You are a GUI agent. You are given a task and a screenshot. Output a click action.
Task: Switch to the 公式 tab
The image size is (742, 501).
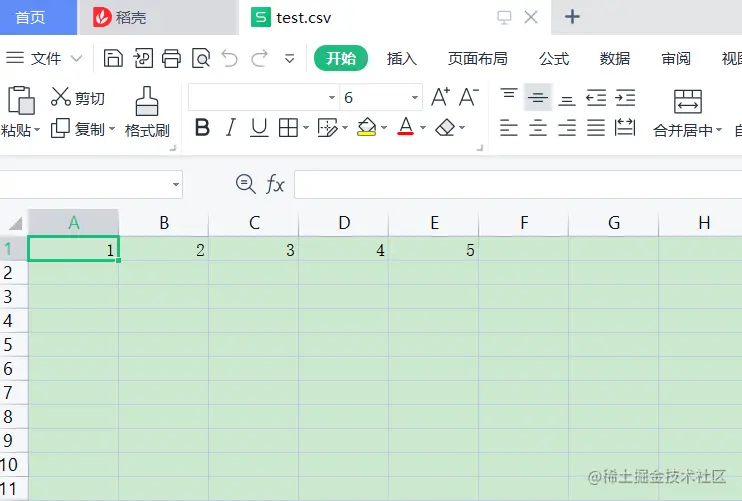[x=554, y=59]
